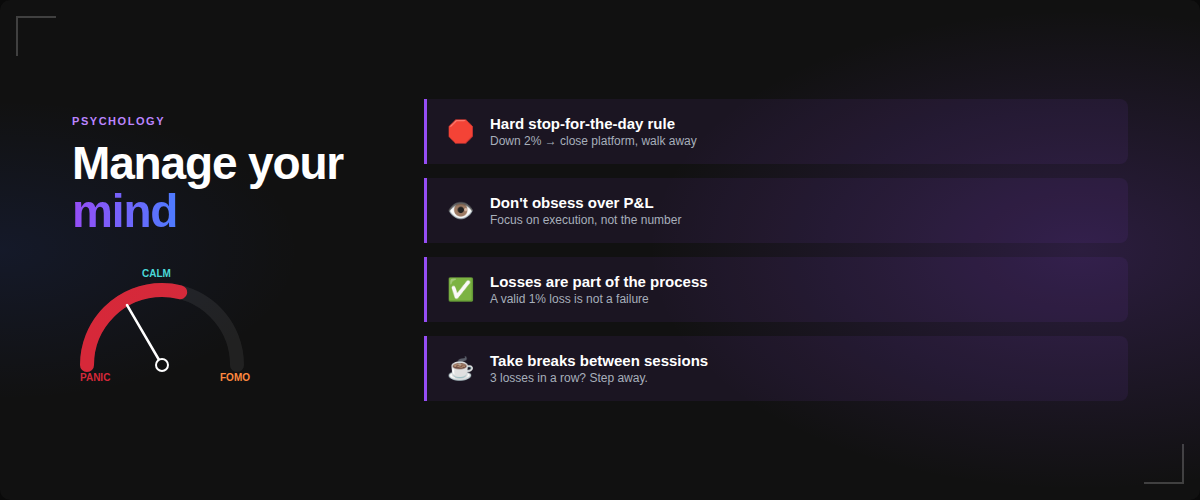Image resolution: width=1200 pixels, height=500 pixels.
Task: Click the eye icon beside P&L rule
Action: pyautogui.click(x=460, y=211)
